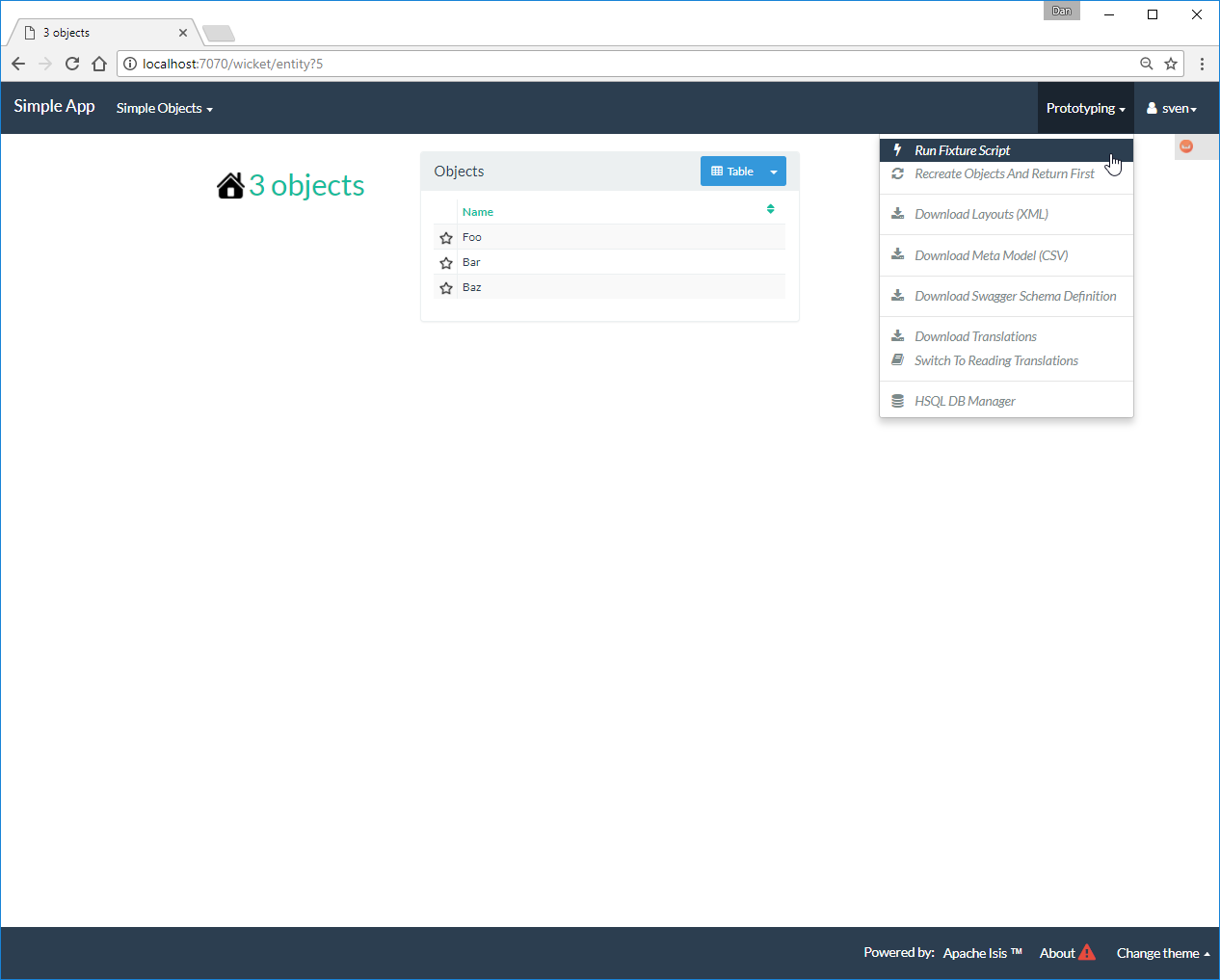
Task: Open the Apache Isis link in footer
Action: pyautogui.click(x=982, y=953)
